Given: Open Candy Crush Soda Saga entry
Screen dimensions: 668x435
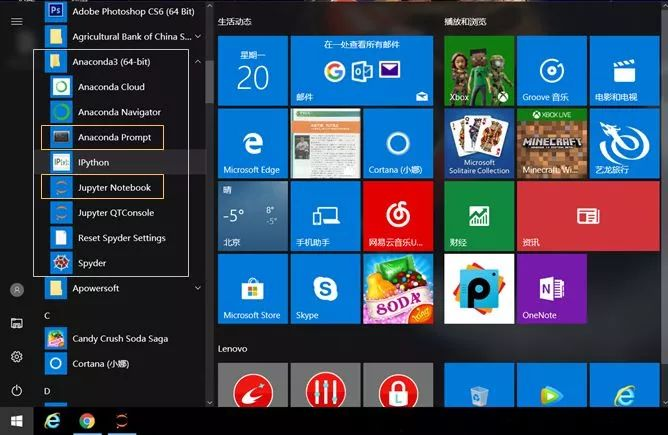Looking at the screenshot, I should [120, 339].
